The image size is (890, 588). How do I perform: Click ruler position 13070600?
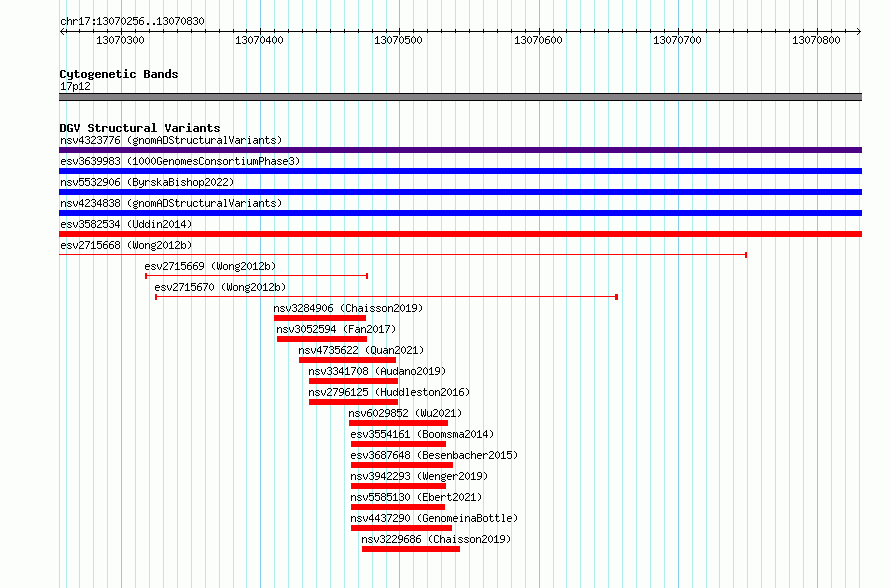pos(538,40)
